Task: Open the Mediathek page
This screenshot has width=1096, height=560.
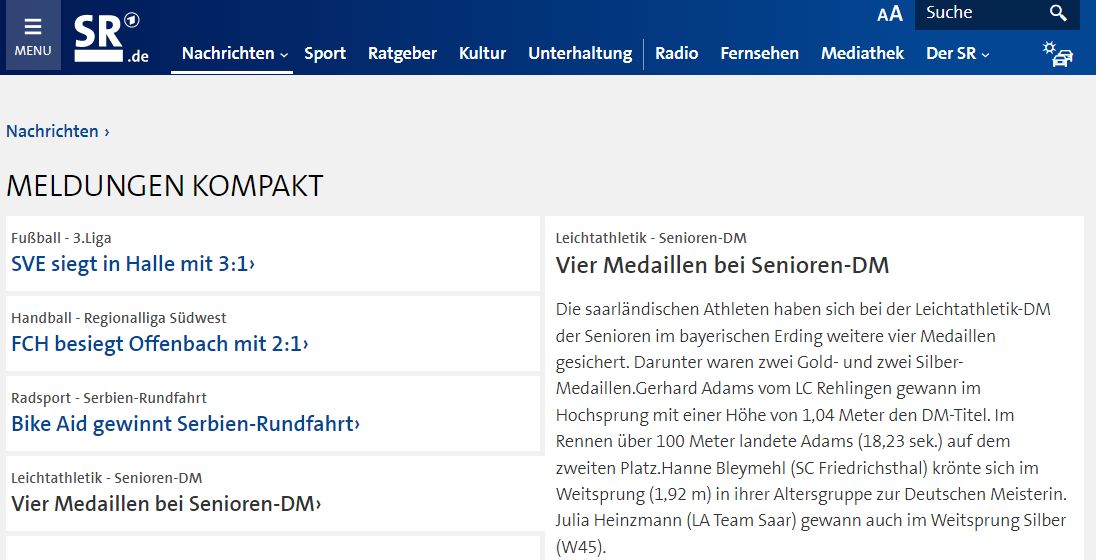Action: [862, 54]
